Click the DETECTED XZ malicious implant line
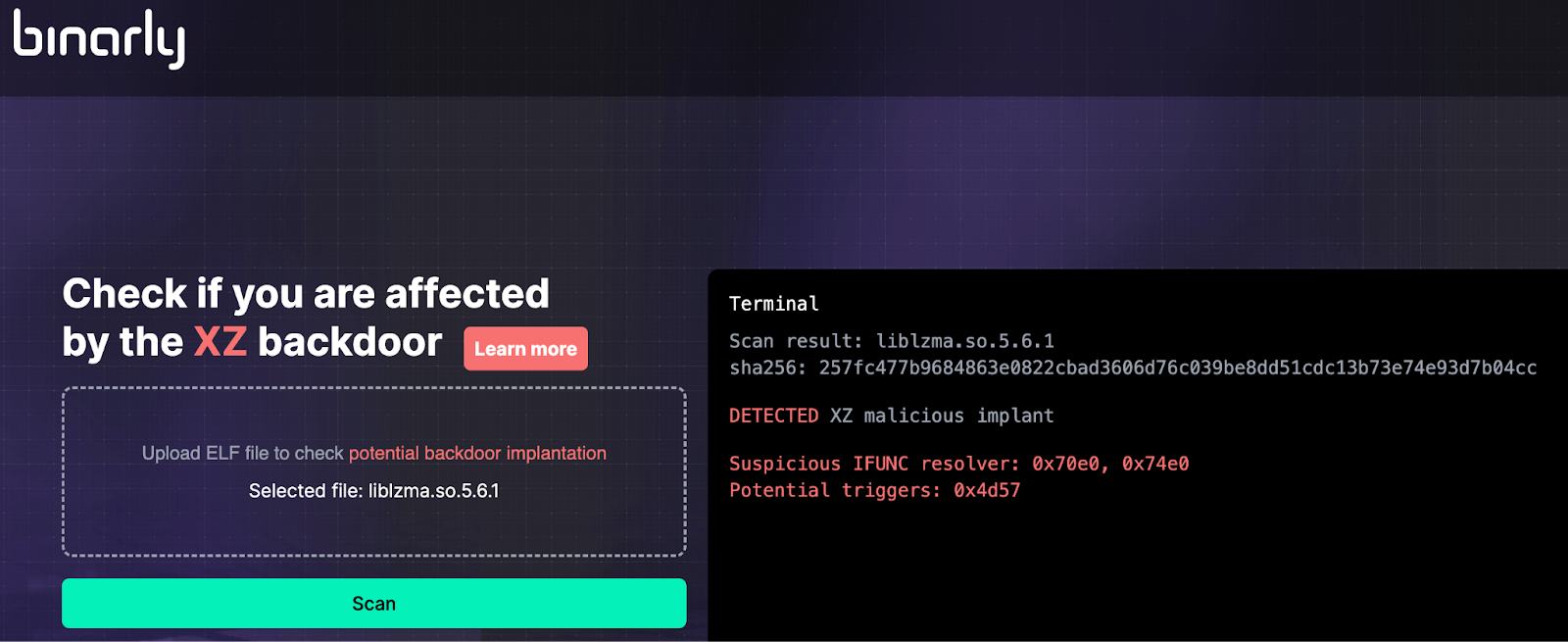This screenshot has width=1568, height=642. pyautogui.click(x=892, y=415)
